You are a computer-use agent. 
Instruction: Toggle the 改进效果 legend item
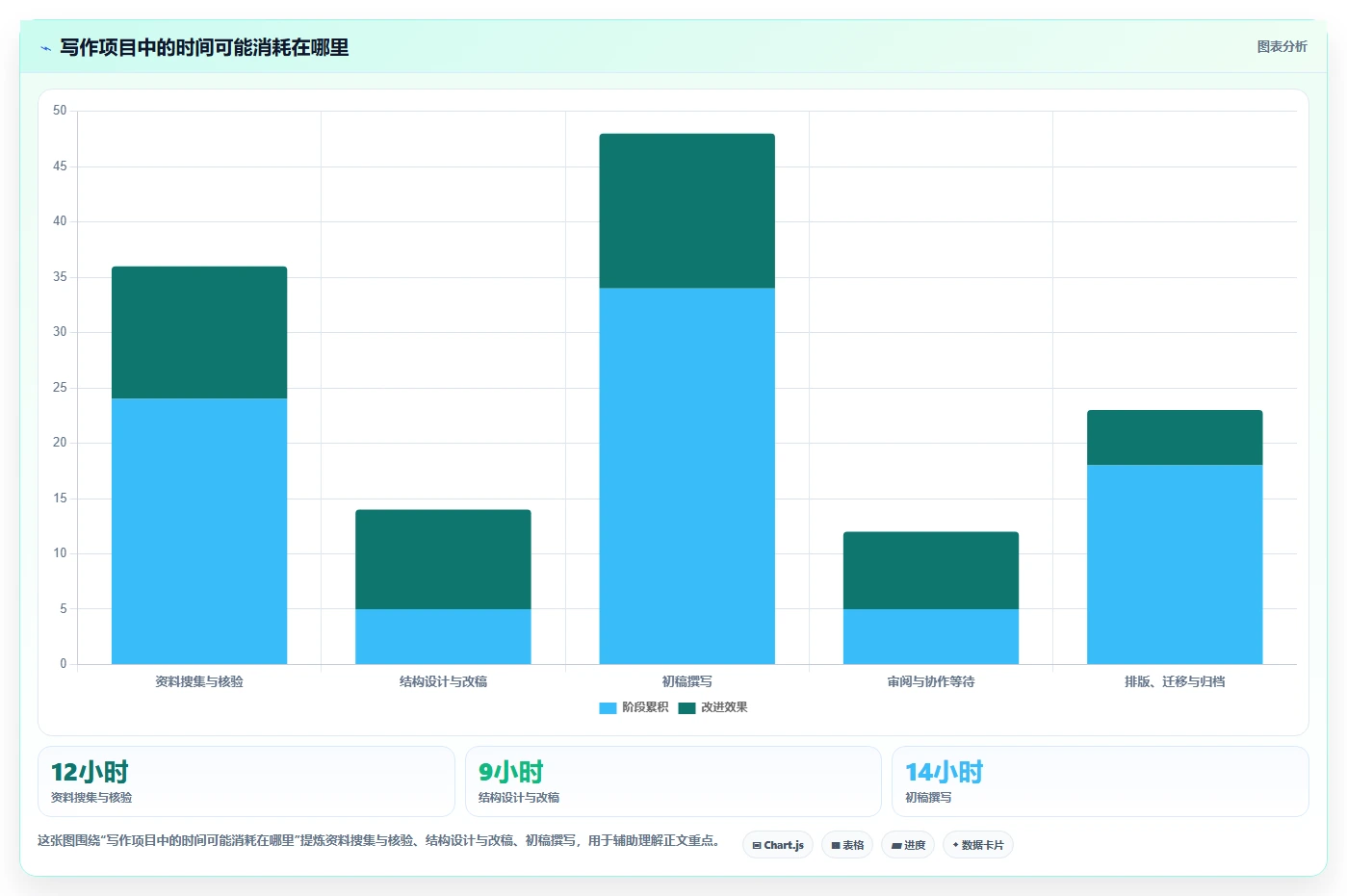click(712, 707)
